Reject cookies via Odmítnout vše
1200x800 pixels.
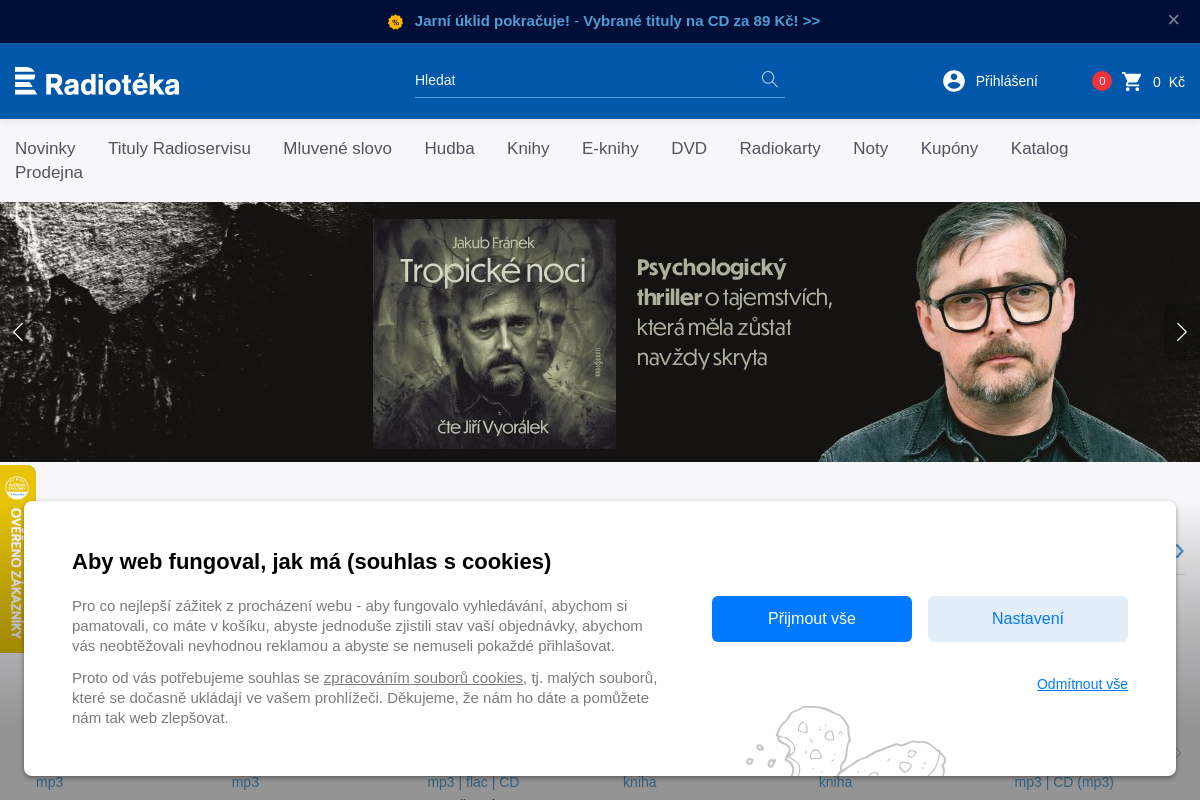coord(1082,684)
